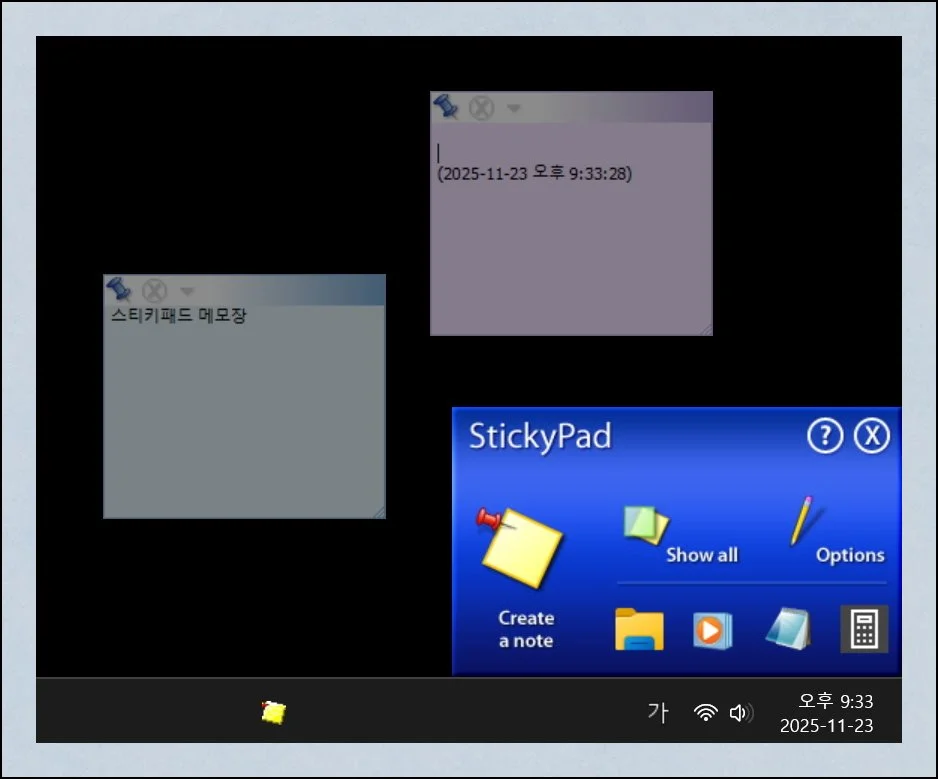Viewport: 938px width, 779px height.
Task: Click the StickyPad help question mark
Action: click(x=825, y=437)
